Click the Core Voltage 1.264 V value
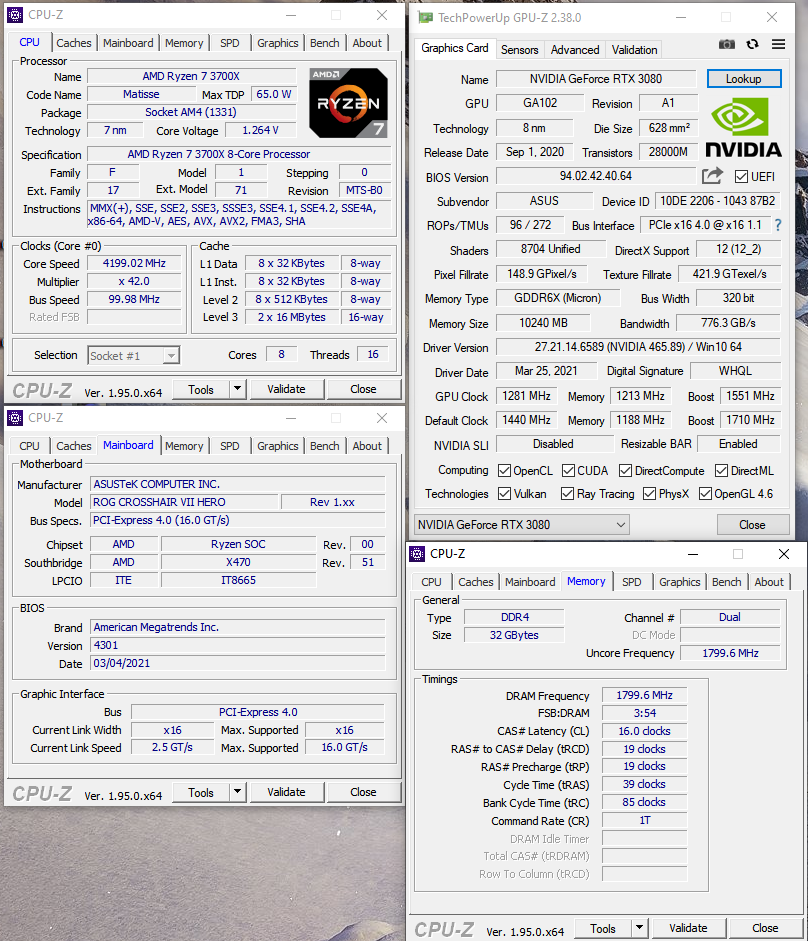 pos(261,130)
